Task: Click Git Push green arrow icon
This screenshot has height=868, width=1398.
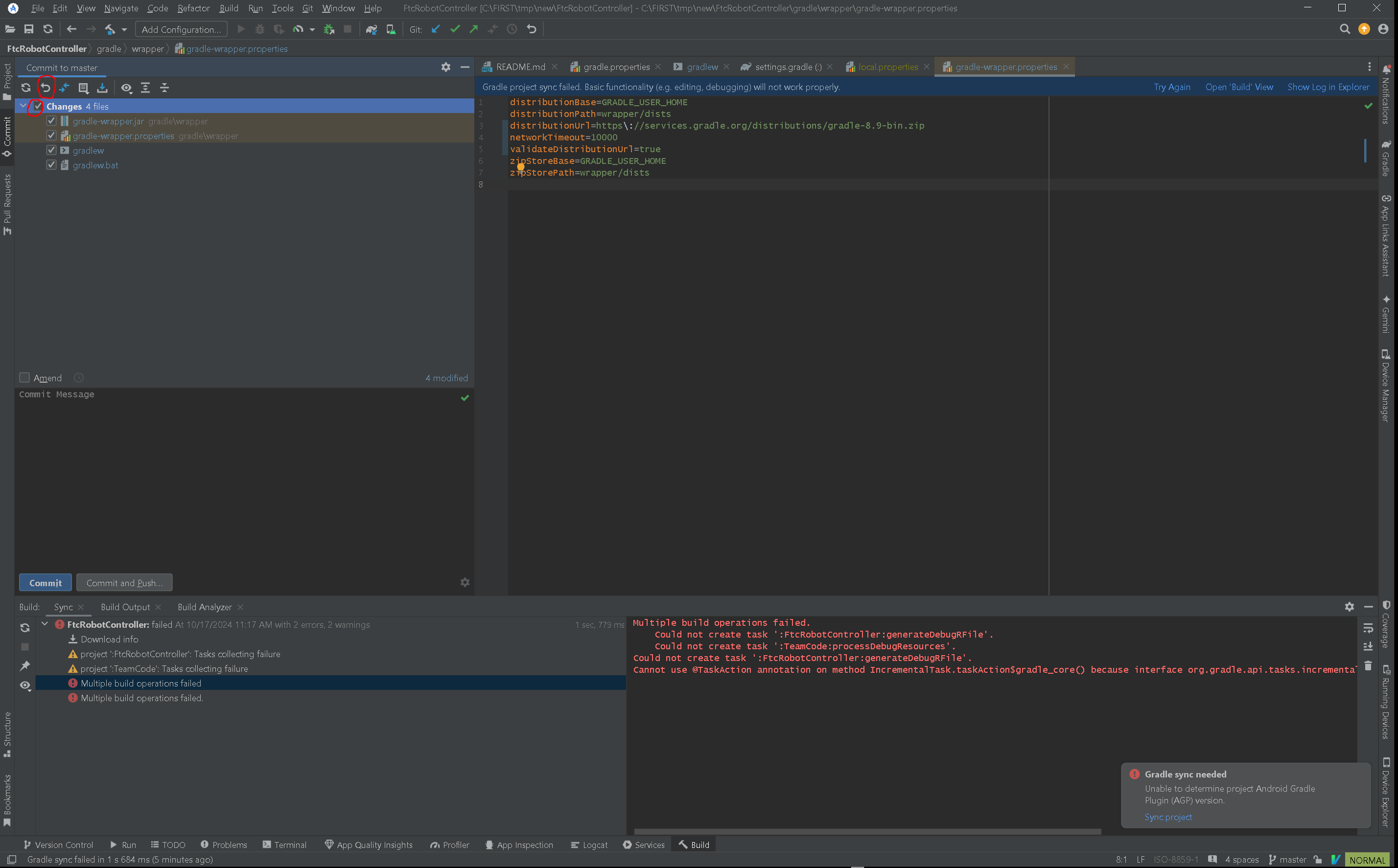Action: 474,29
